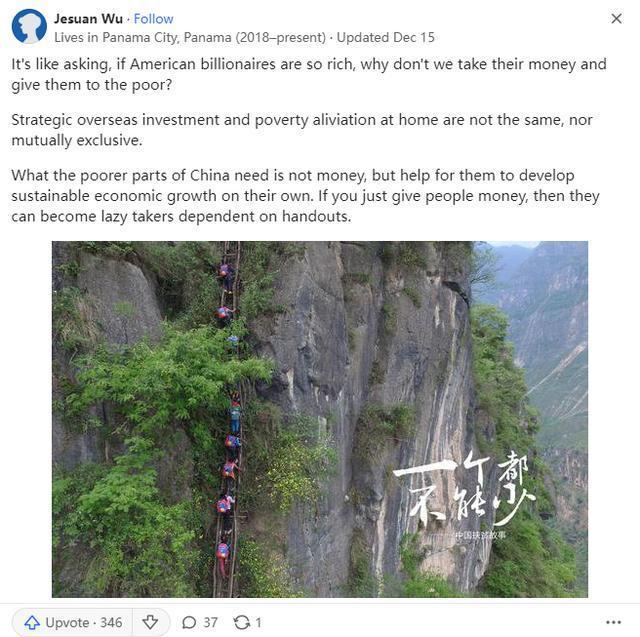Select the 'Lives in Panama City, Panama' credential
This screenshot has height=637, width=640.
point(190,38)
